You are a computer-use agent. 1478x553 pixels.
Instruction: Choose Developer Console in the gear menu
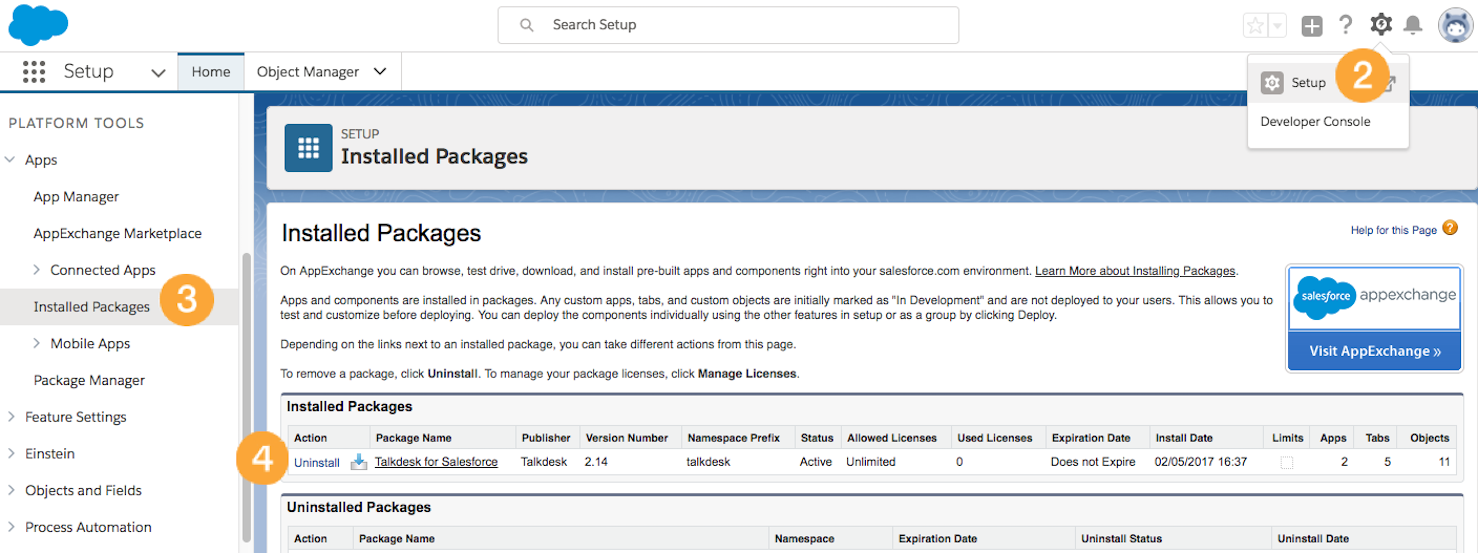pyautogui.click(x=1315, y=121)
